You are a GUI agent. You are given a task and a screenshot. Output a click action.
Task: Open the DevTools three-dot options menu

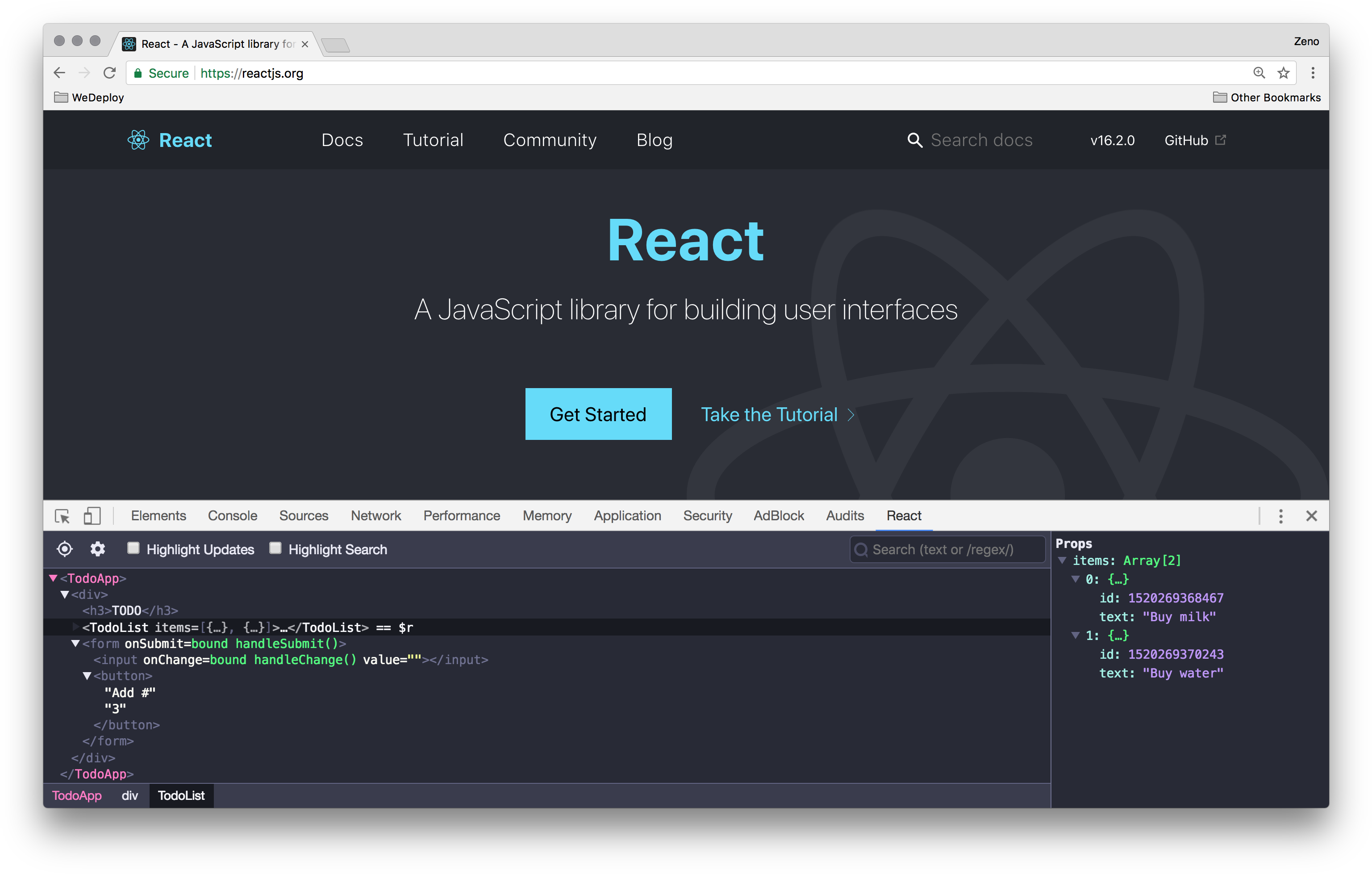pyautogui.click(x=1280, y=516)
